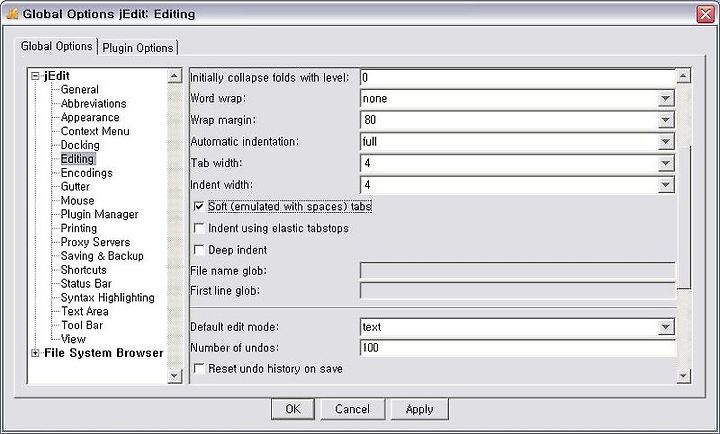This screenshot has height=434, width=720.
Task: Click the editing pane scroll-down arrow
Action: (x=683, y=376)
